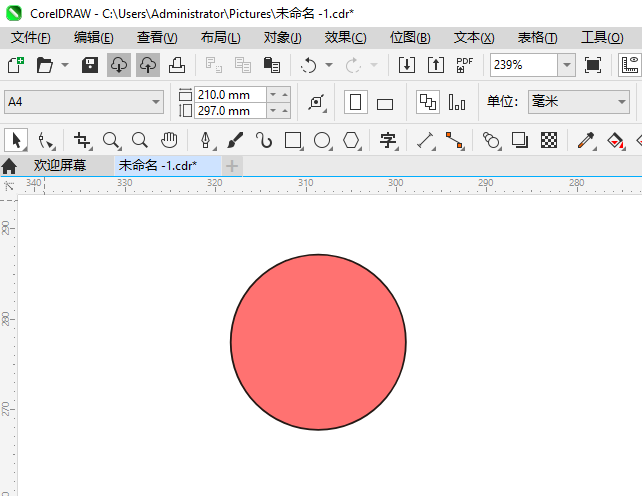The image size is (642, 496).
Task: Open the 对象(J) menu
Action: click(283, 38)
